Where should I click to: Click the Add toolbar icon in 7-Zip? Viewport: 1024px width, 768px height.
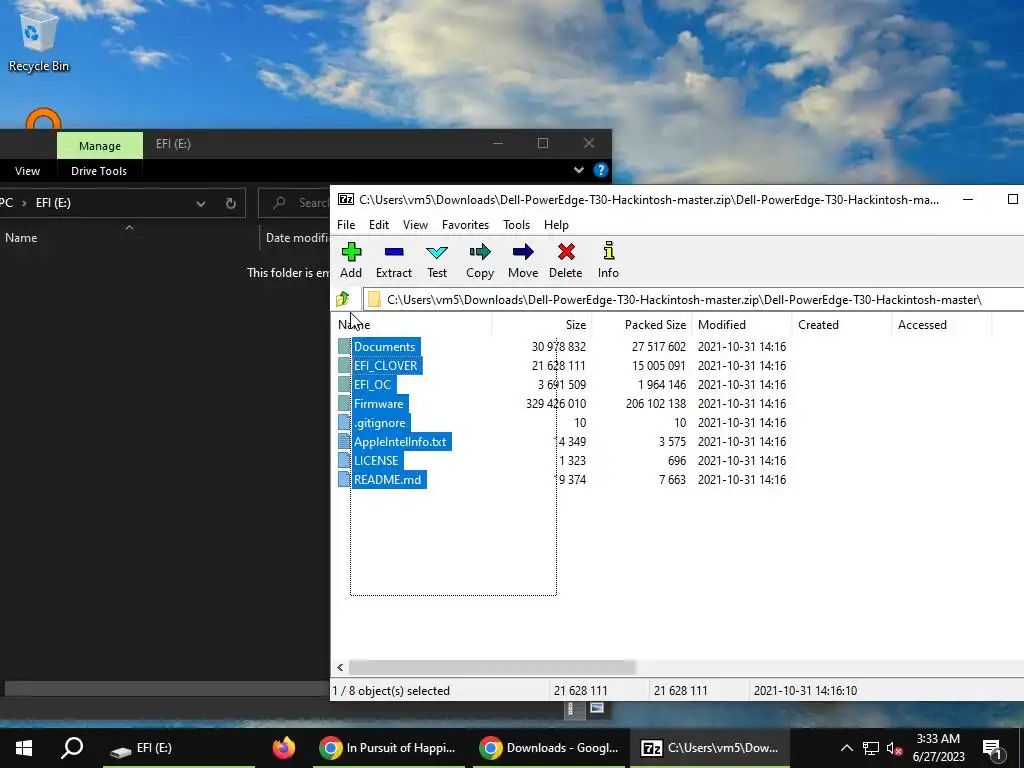[351, 260]
